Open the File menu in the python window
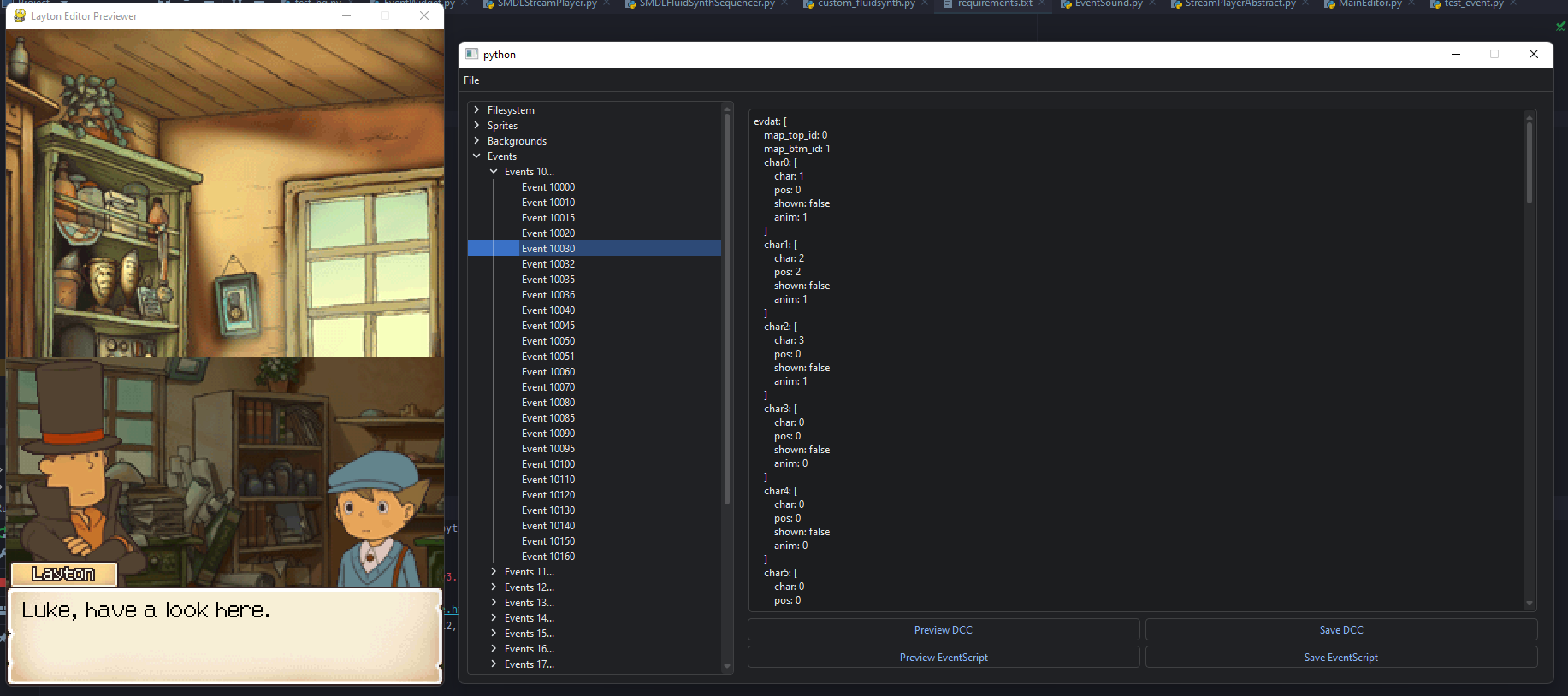This screenshot has width=1568, height=696. [471, 80]
